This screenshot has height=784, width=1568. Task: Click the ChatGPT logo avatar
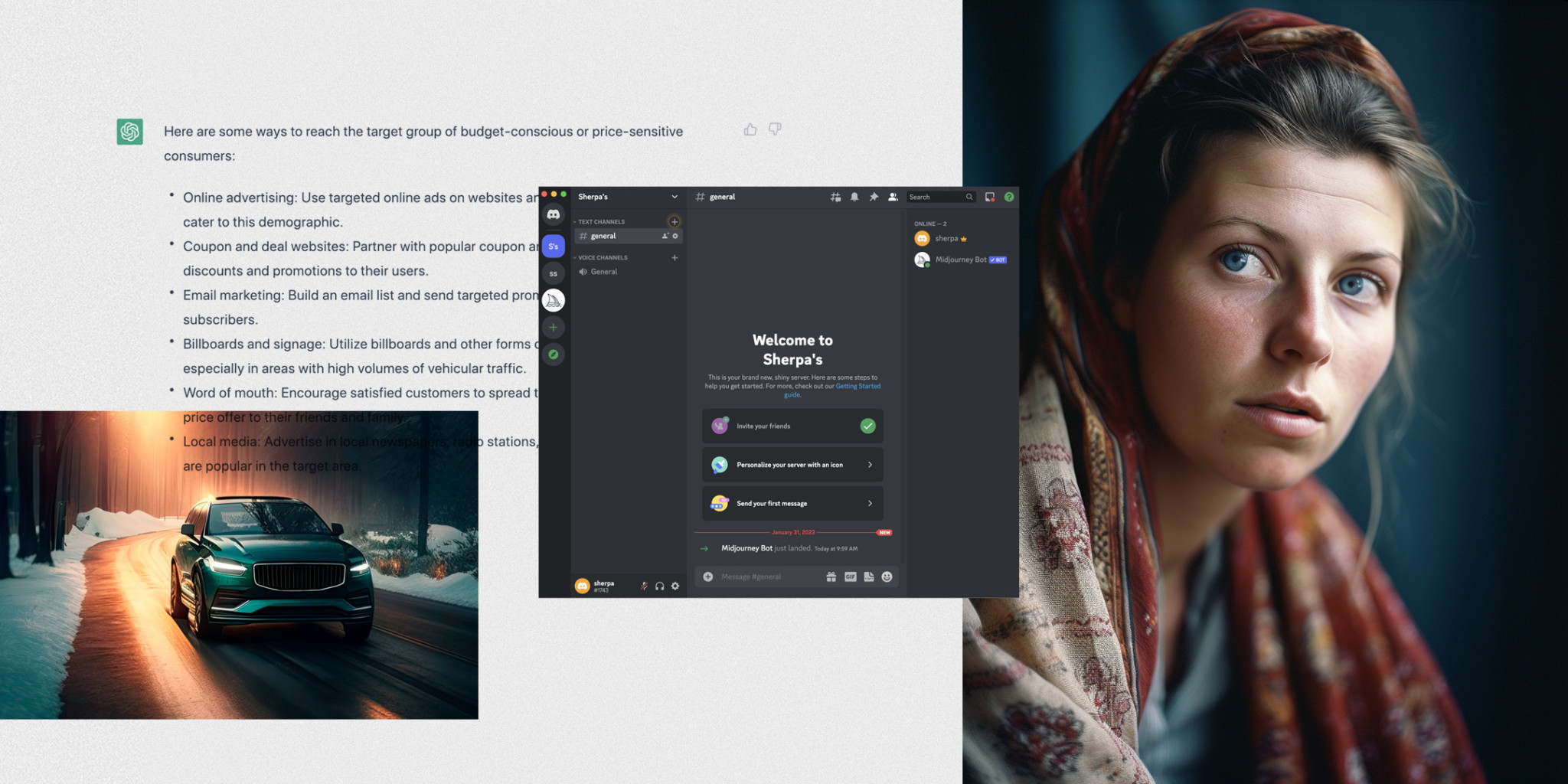[x=130, y=132]
